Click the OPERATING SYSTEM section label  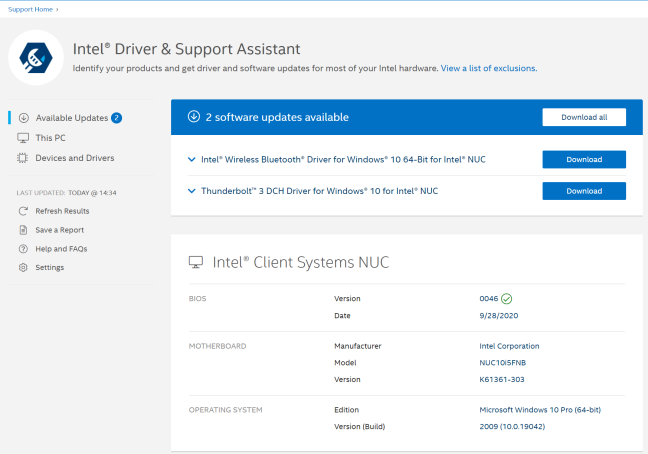coord(225,410)
